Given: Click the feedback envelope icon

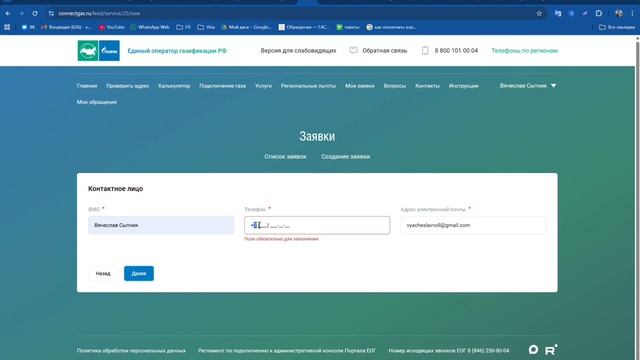Looking at the screenshot, I should point(353,51).
